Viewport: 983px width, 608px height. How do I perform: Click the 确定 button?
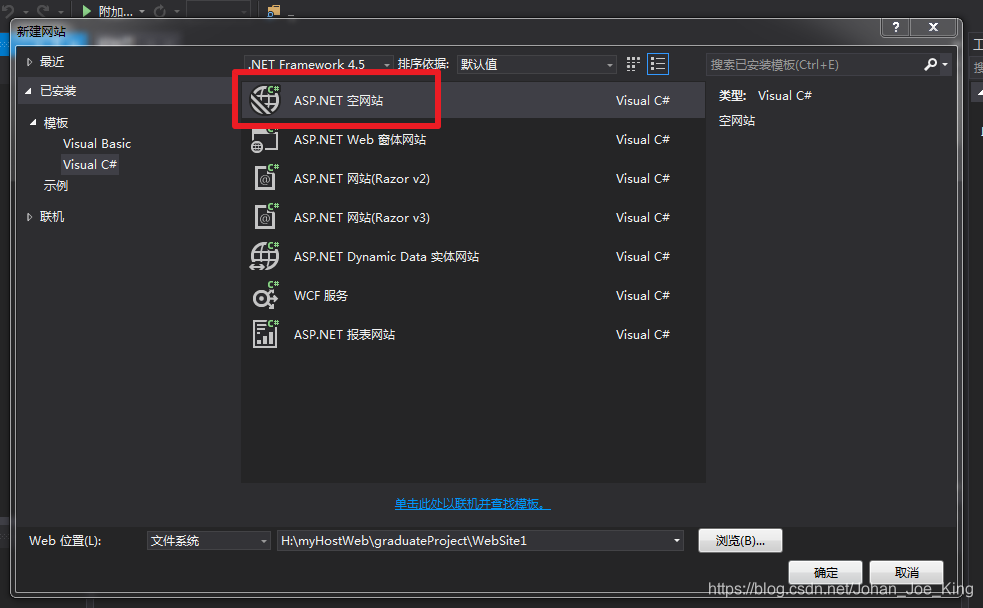click(x=825, y=572)
